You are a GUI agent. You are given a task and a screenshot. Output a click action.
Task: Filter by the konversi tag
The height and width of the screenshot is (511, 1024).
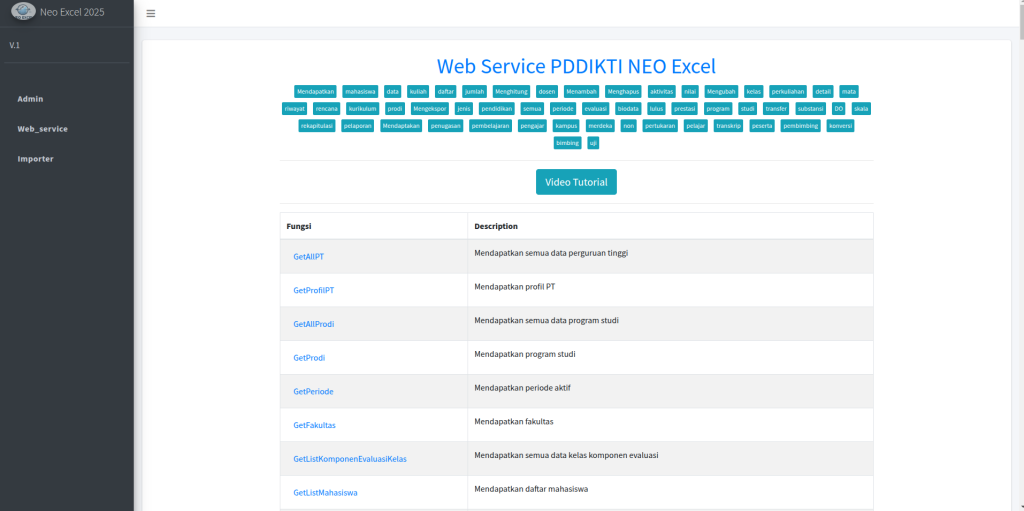coord(840,125)
